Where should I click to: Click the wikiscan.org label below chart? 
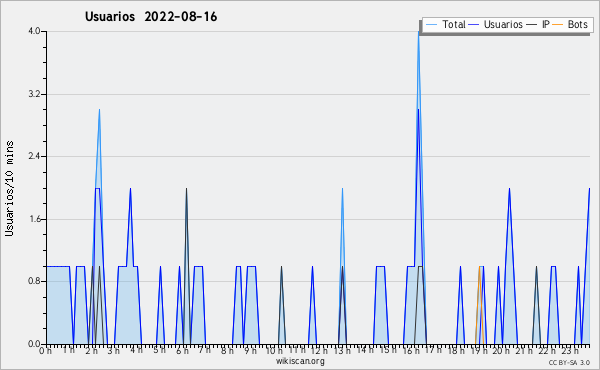pos(300,361)
